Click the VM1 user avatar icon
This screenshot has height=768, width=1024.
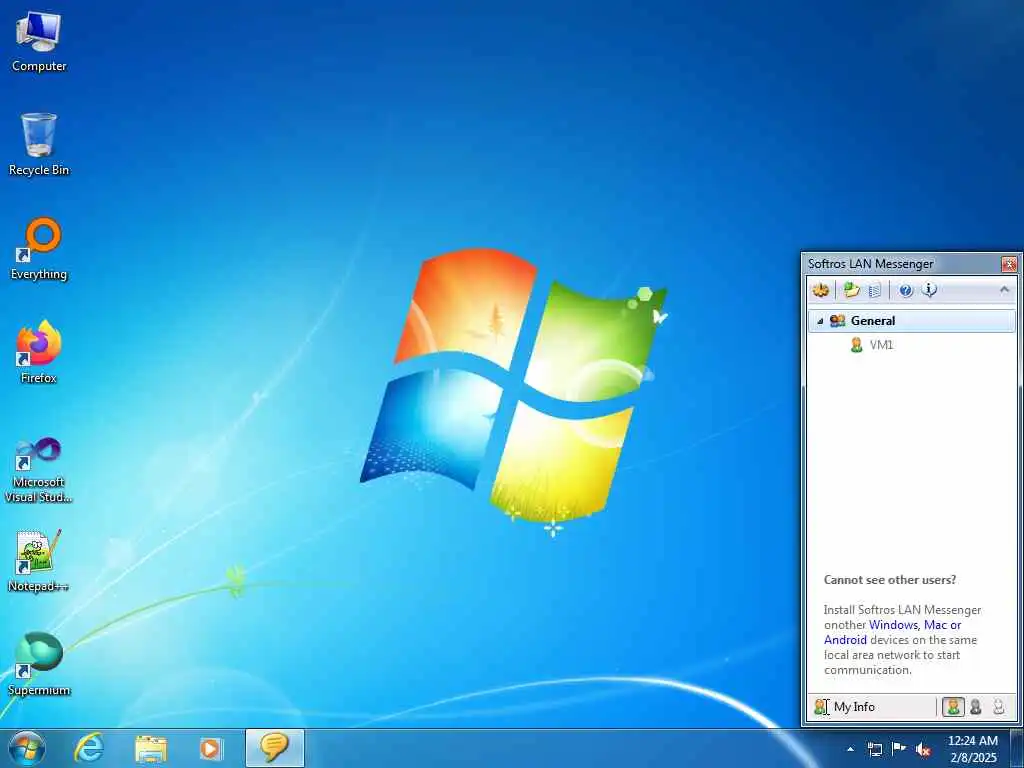[x=856, y=345]
